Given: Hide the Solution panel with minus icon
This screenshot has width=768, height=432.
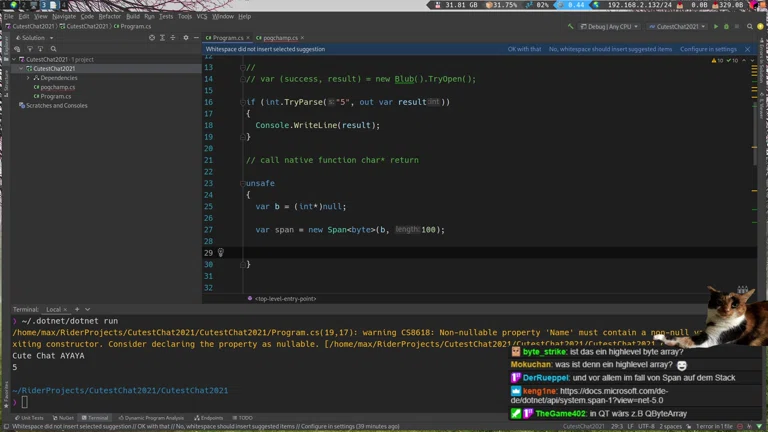Looking at the screenshot, I should coord(196,38).
